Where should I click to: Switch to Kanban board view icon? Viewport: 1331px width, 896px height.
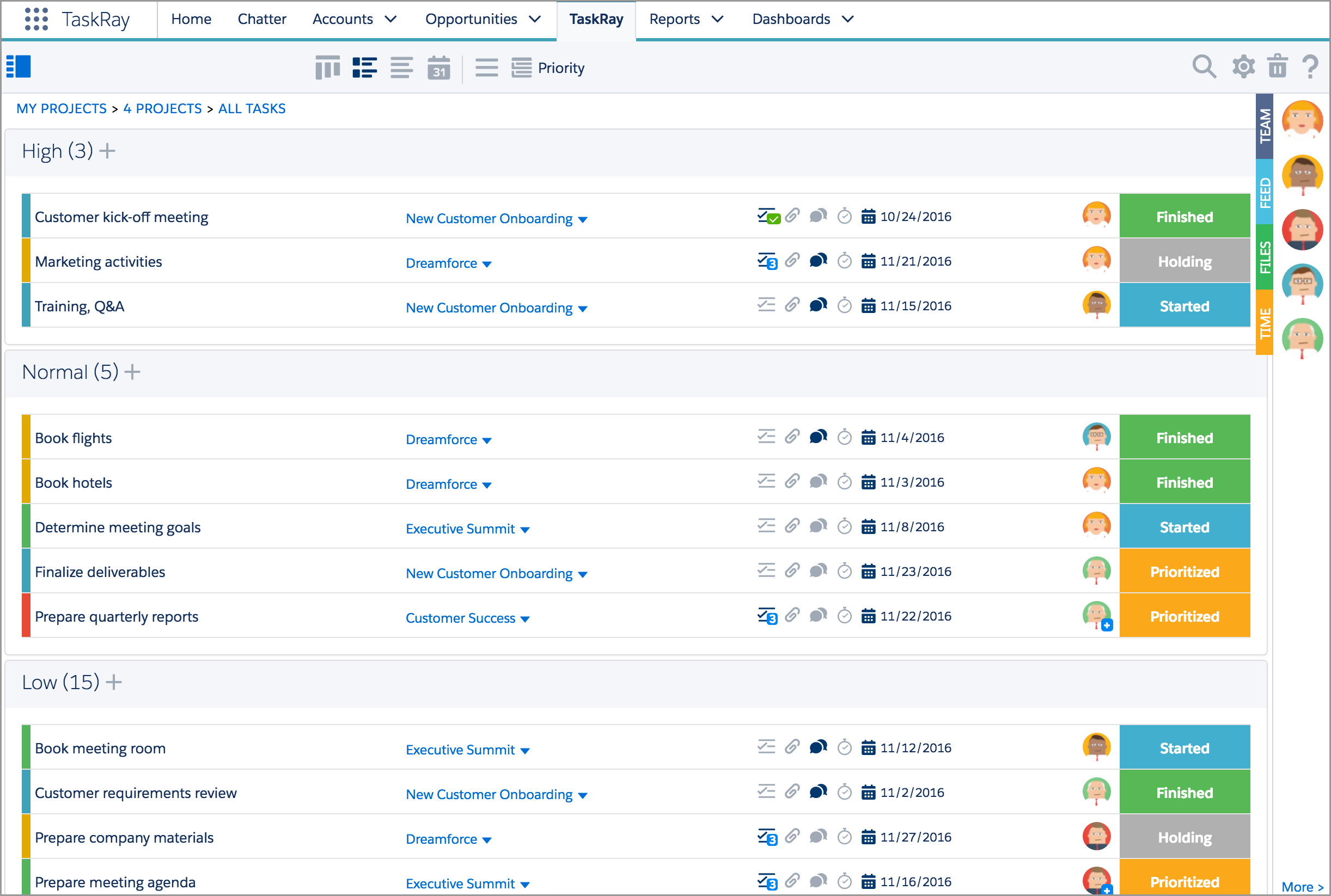[328, 67]
